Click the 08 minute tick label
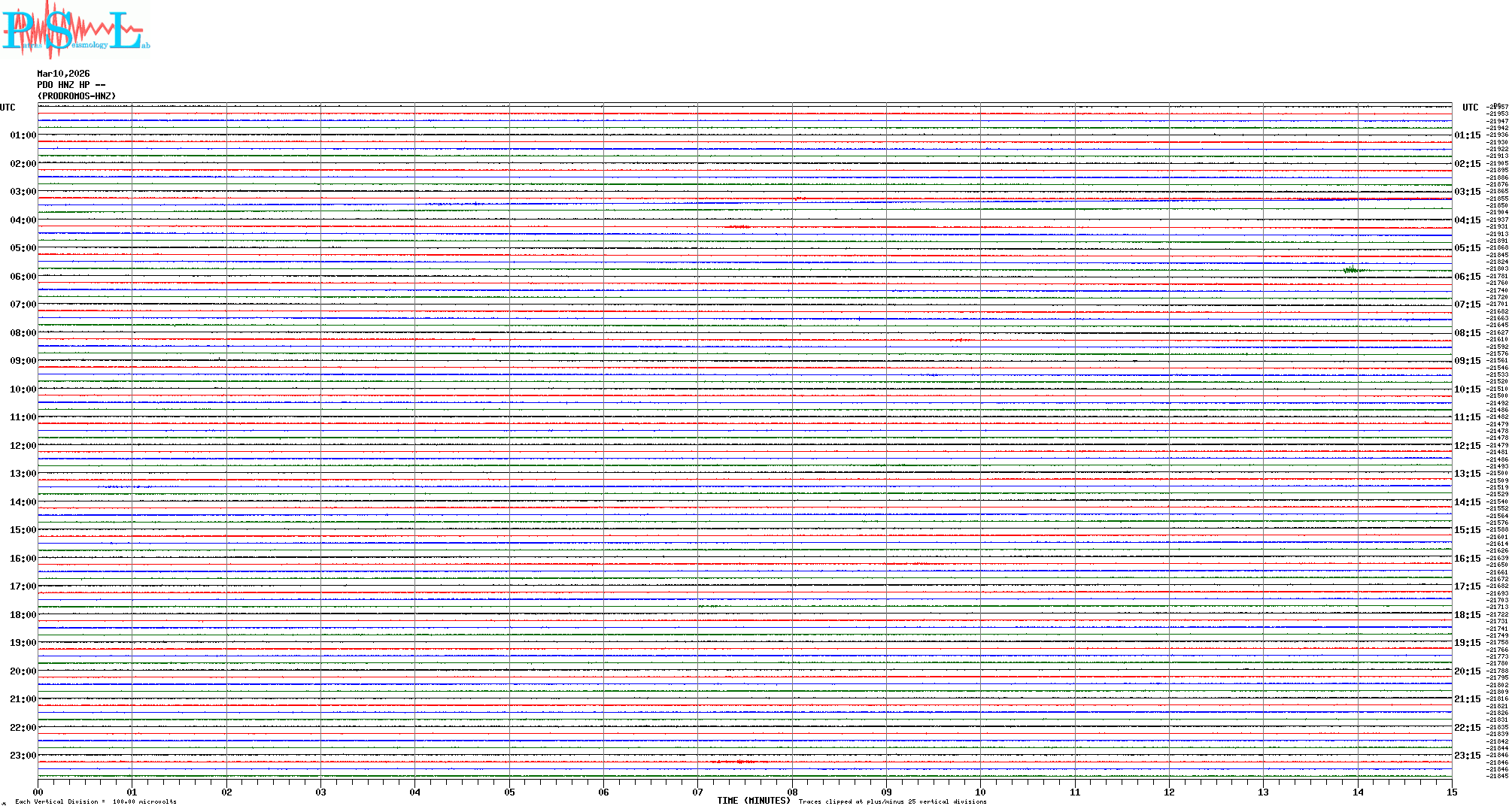This screenshot has width=1512, height=812. pyautogui.click(x=792, y=792)
